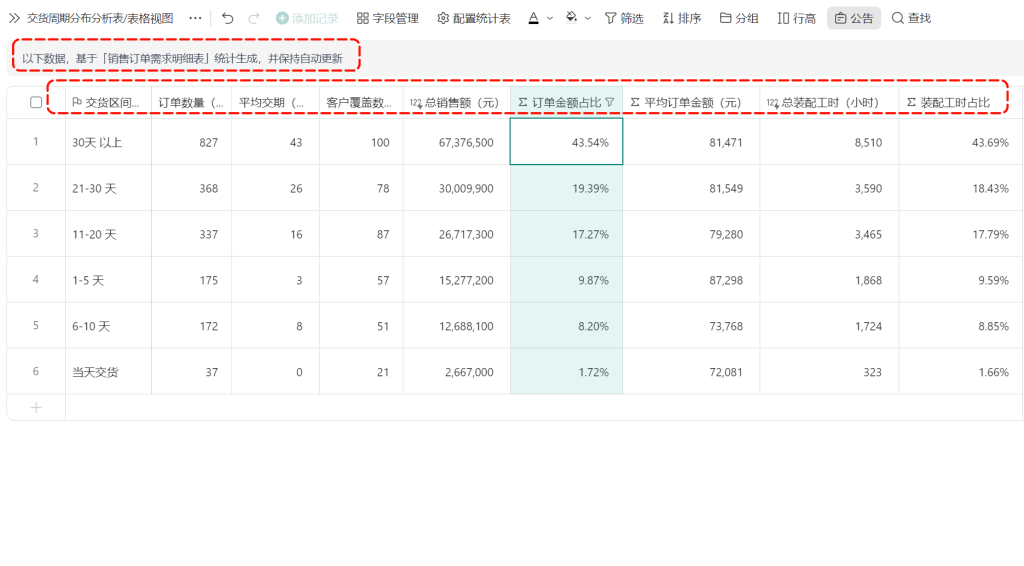Viewport: 1024px width, 566px height.
Task: Select assembly share cell 1.66%
Action: click(961, 372)
